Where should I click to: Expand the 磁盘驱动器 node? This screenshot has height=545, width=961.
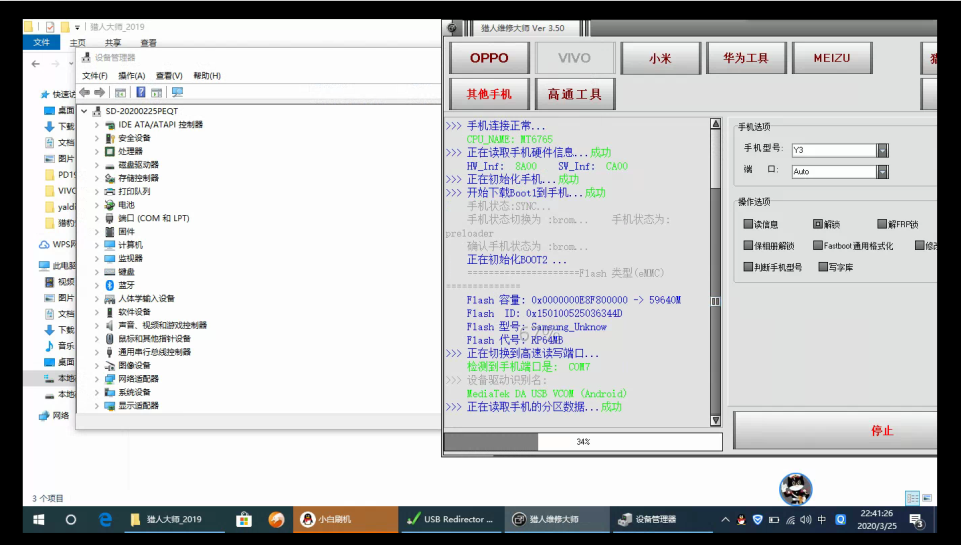[97, 165]
